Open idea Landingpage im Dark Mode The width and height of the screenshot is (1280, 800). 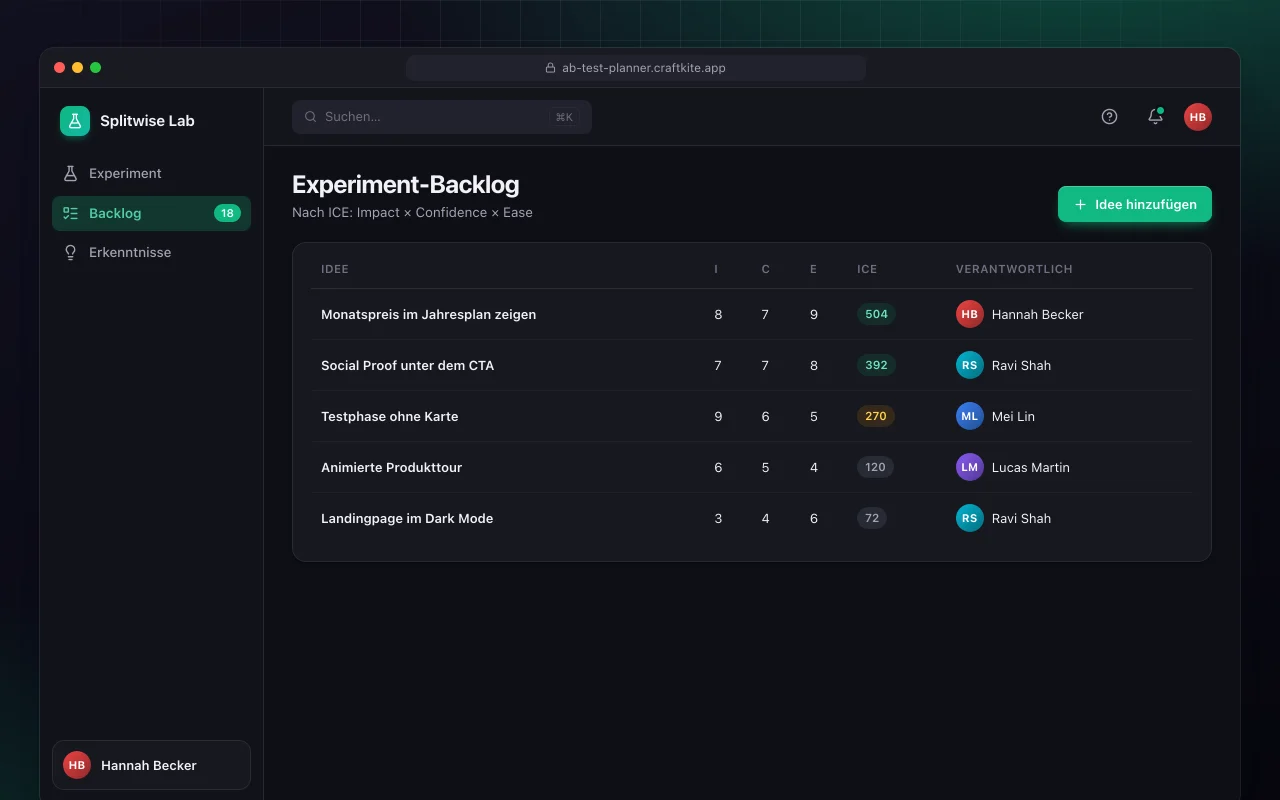click(x=407, y=518)
